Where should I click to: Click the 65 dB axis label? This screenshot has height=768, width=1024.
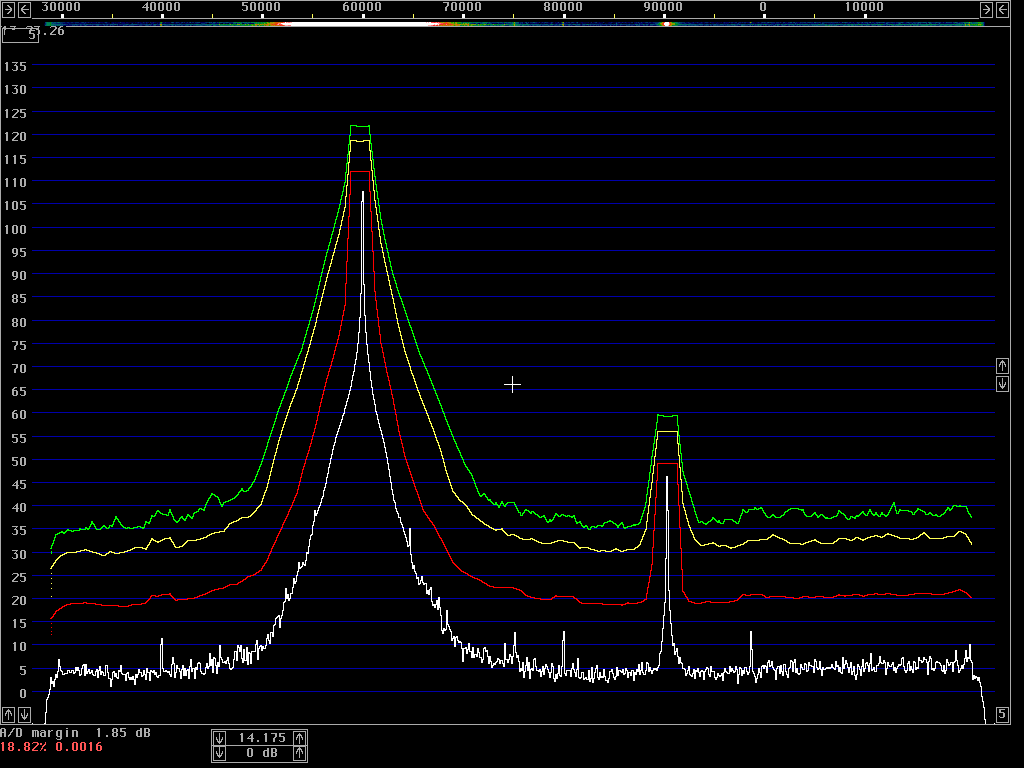pos(19,391)
